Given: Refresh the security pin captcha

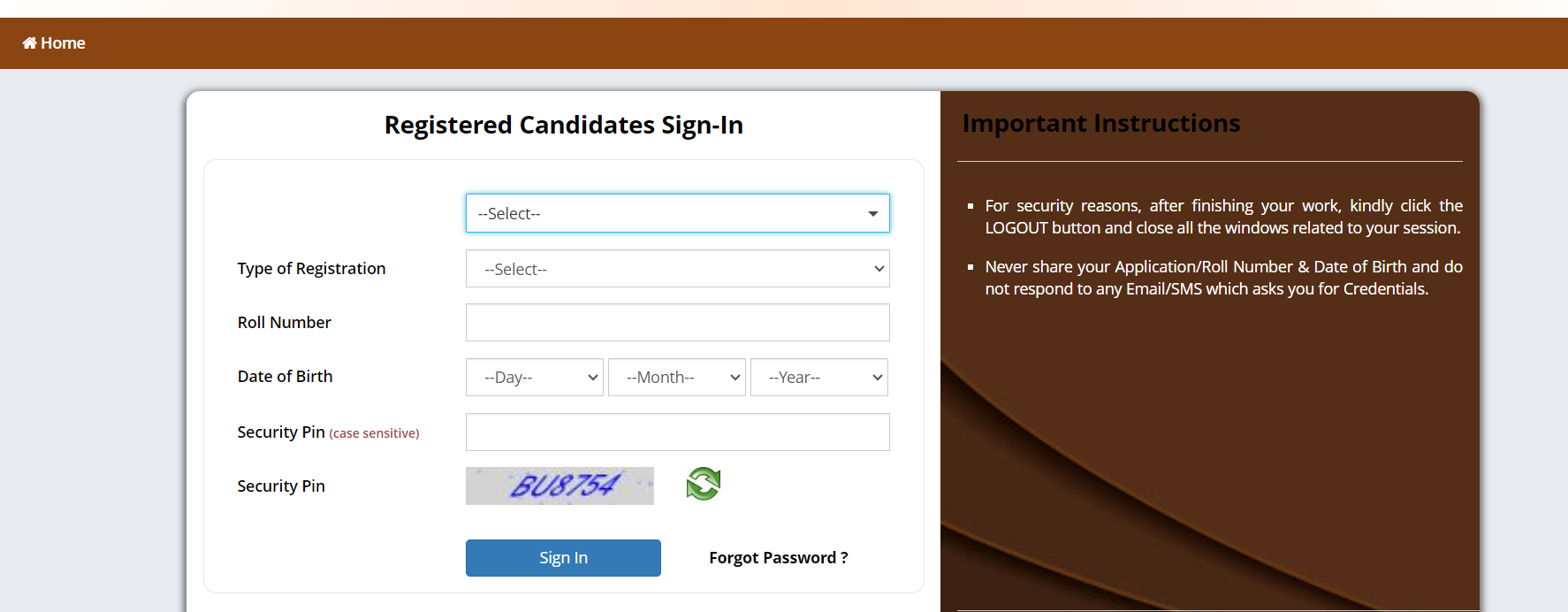Looking at the screenshot, I should [704, 484].
